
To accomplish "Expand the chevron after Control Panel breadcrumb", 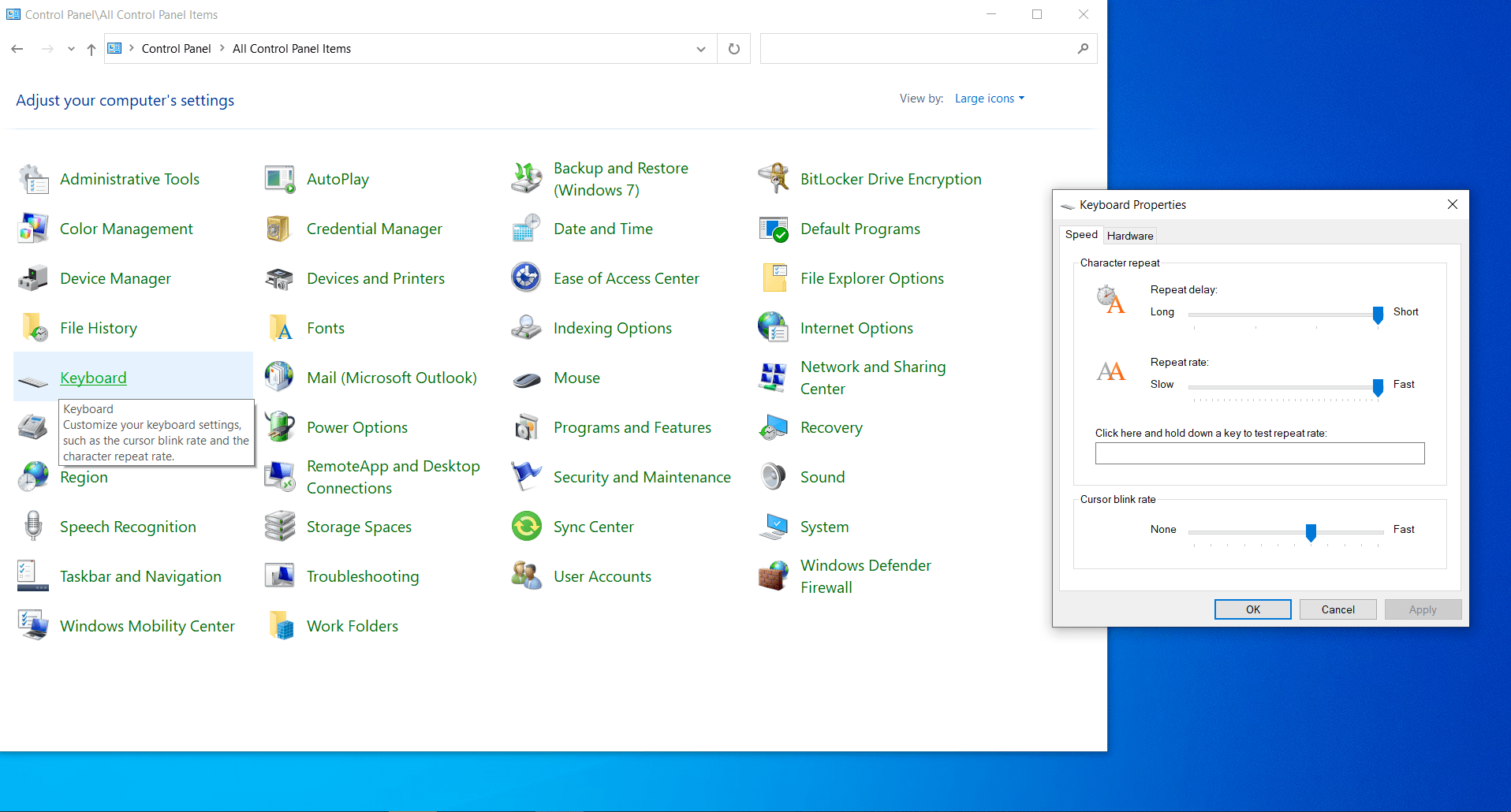I will pos(222,49).
